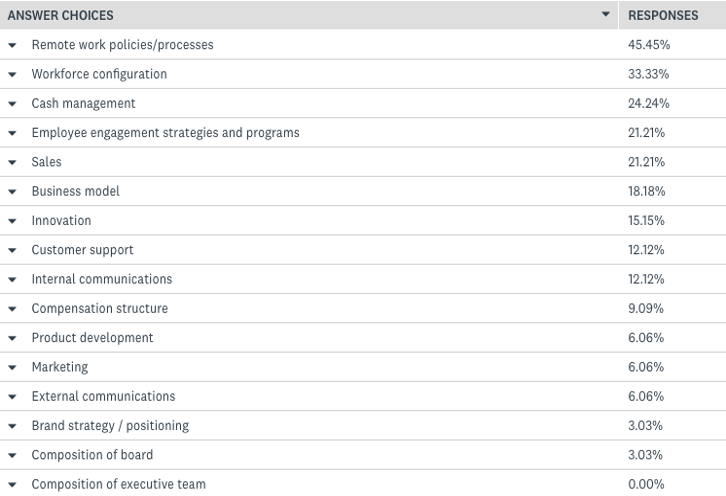Expand the Composition of executive team row

pos(12,485)
